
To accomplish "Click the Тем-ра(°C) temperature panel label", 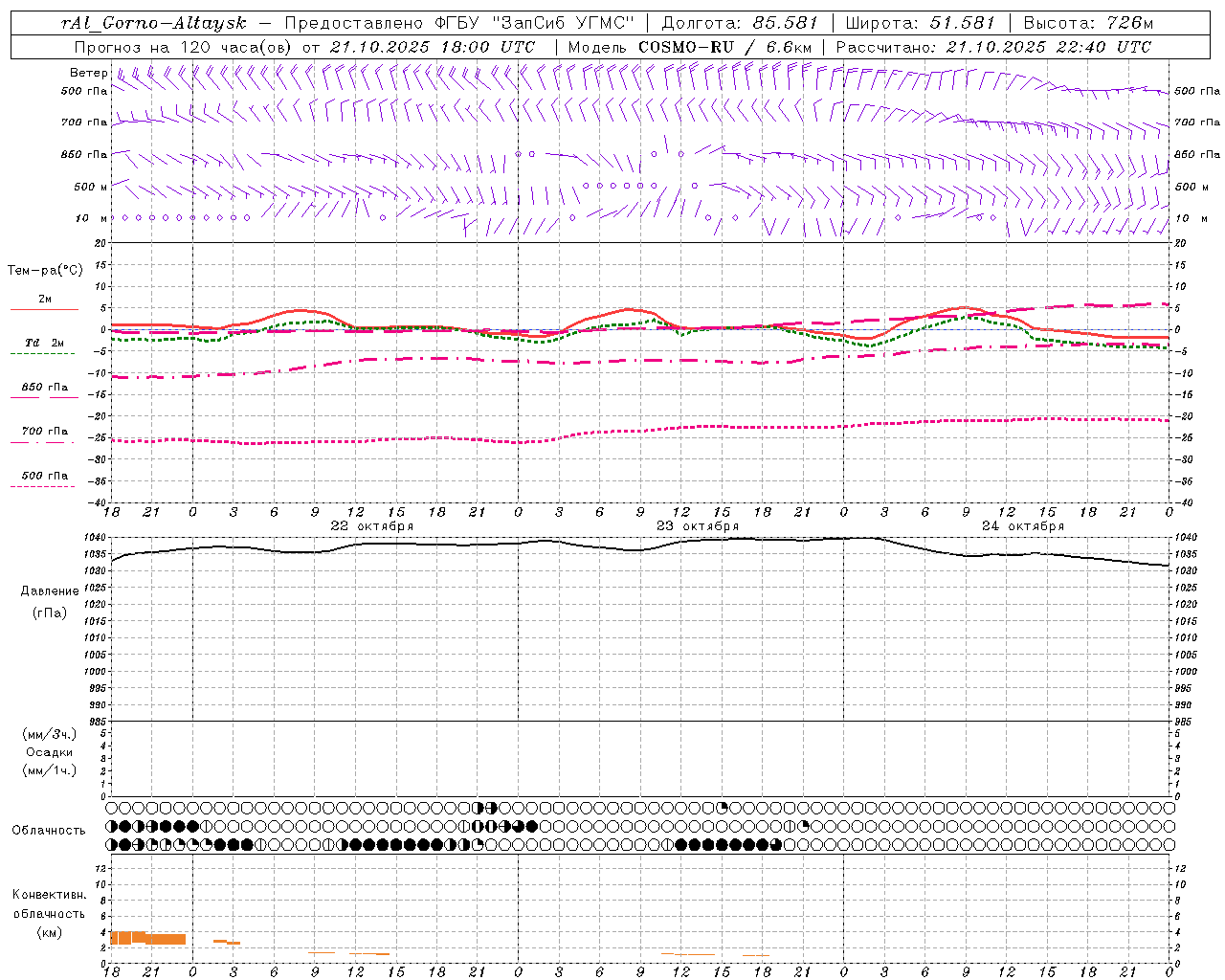I will [45, 271].
